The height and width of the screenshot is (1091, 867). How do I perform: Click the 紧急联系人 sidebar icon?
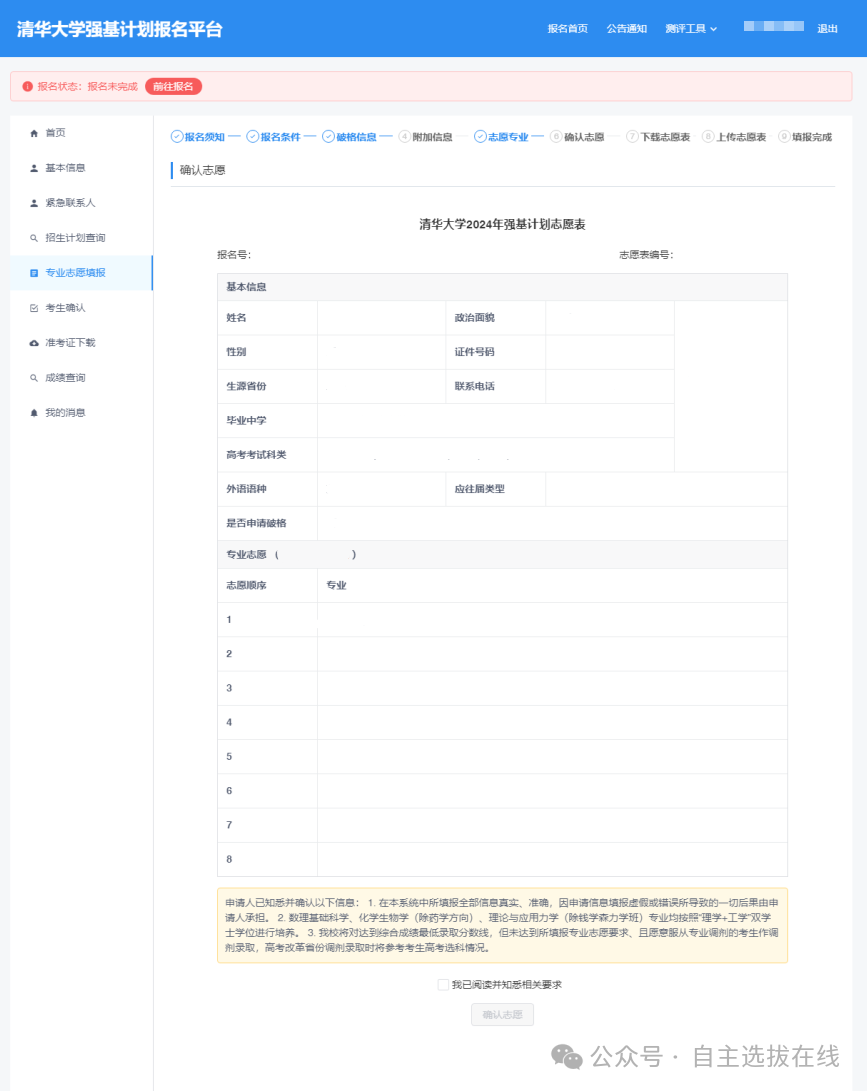point(36,202)
